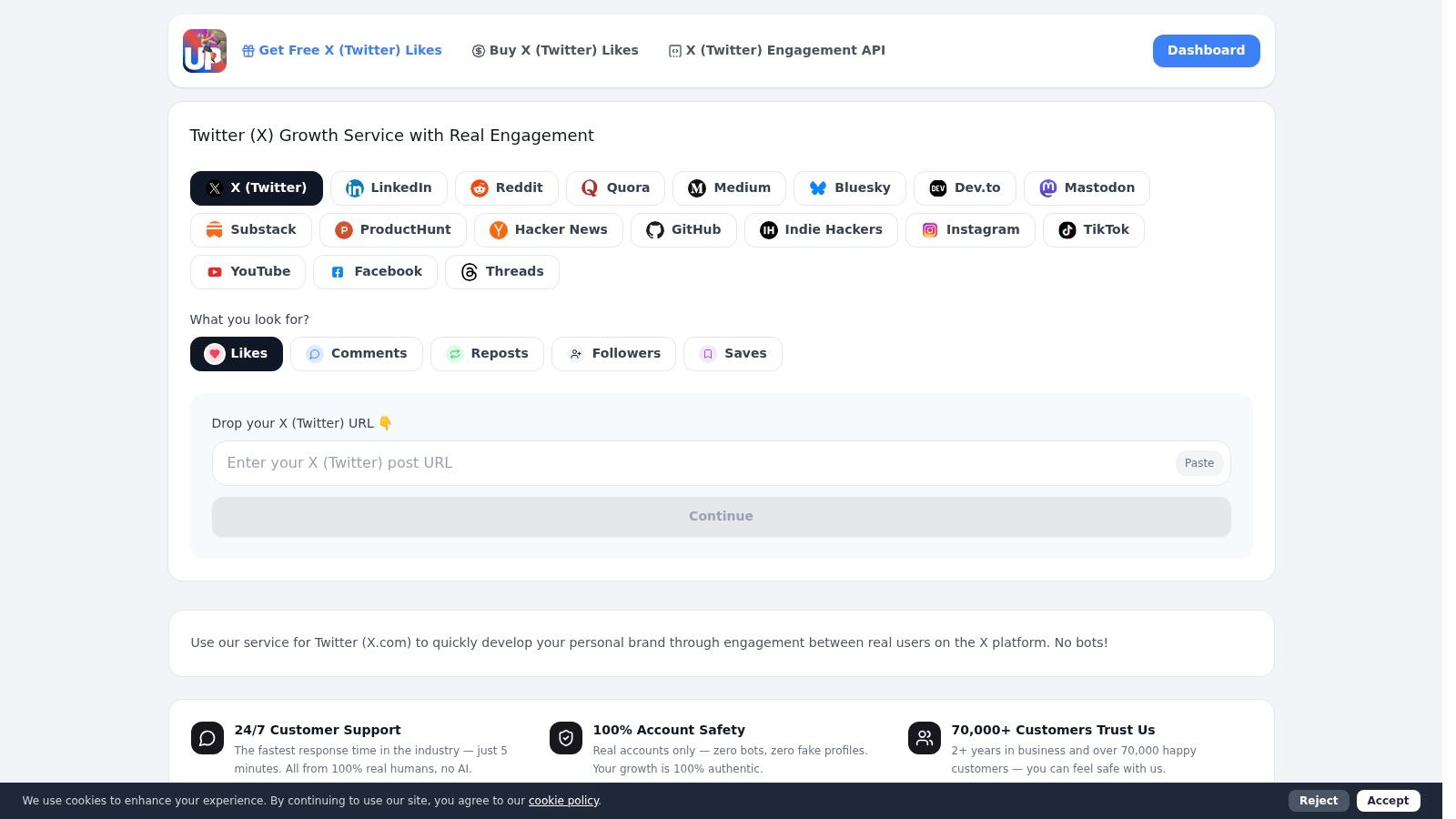Pick the Dev.to platform icon
Viewport: 1456px width, 819px height.
point(938,188)
